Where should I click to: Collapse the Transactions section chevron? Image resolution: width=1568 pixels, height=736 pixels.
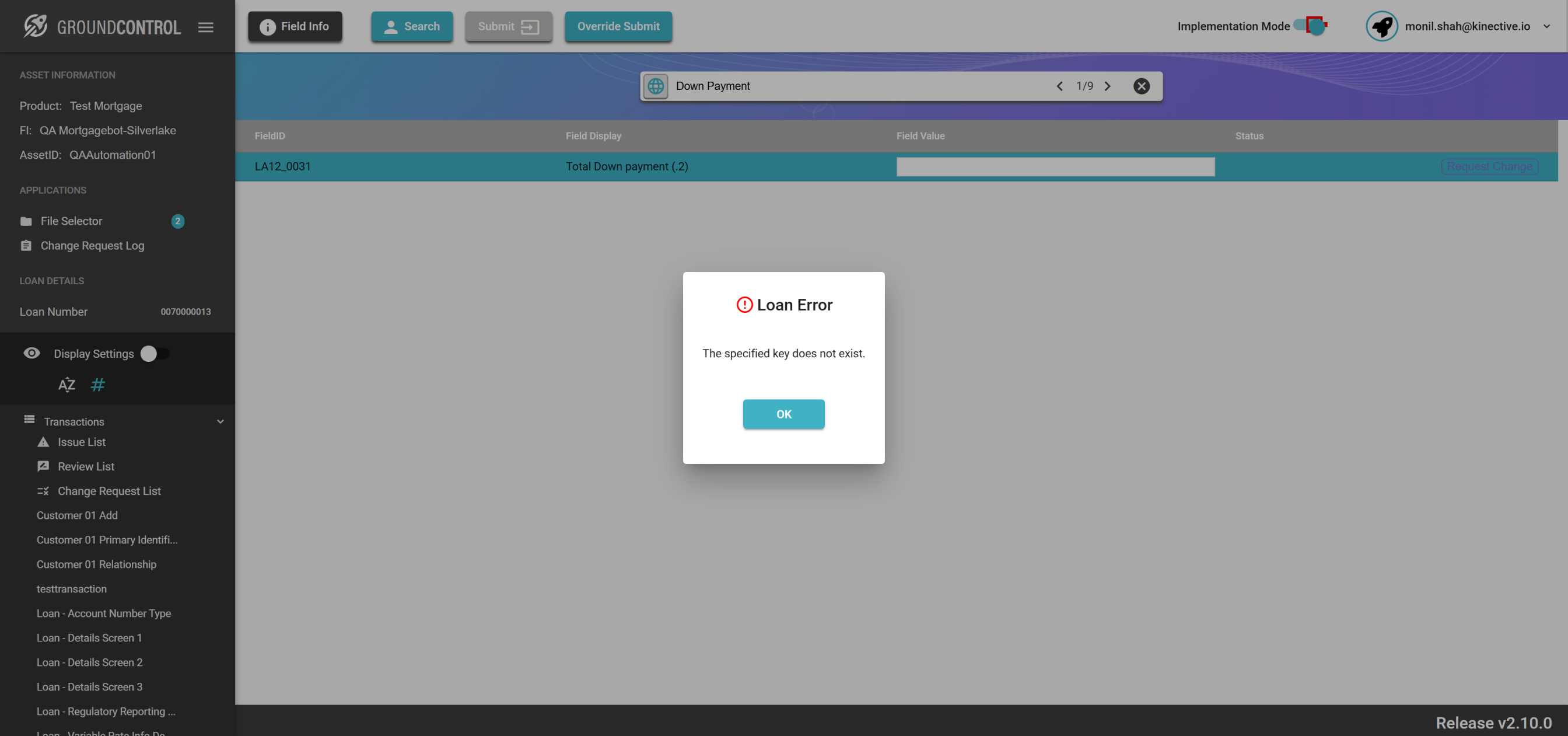coord(220,421)
